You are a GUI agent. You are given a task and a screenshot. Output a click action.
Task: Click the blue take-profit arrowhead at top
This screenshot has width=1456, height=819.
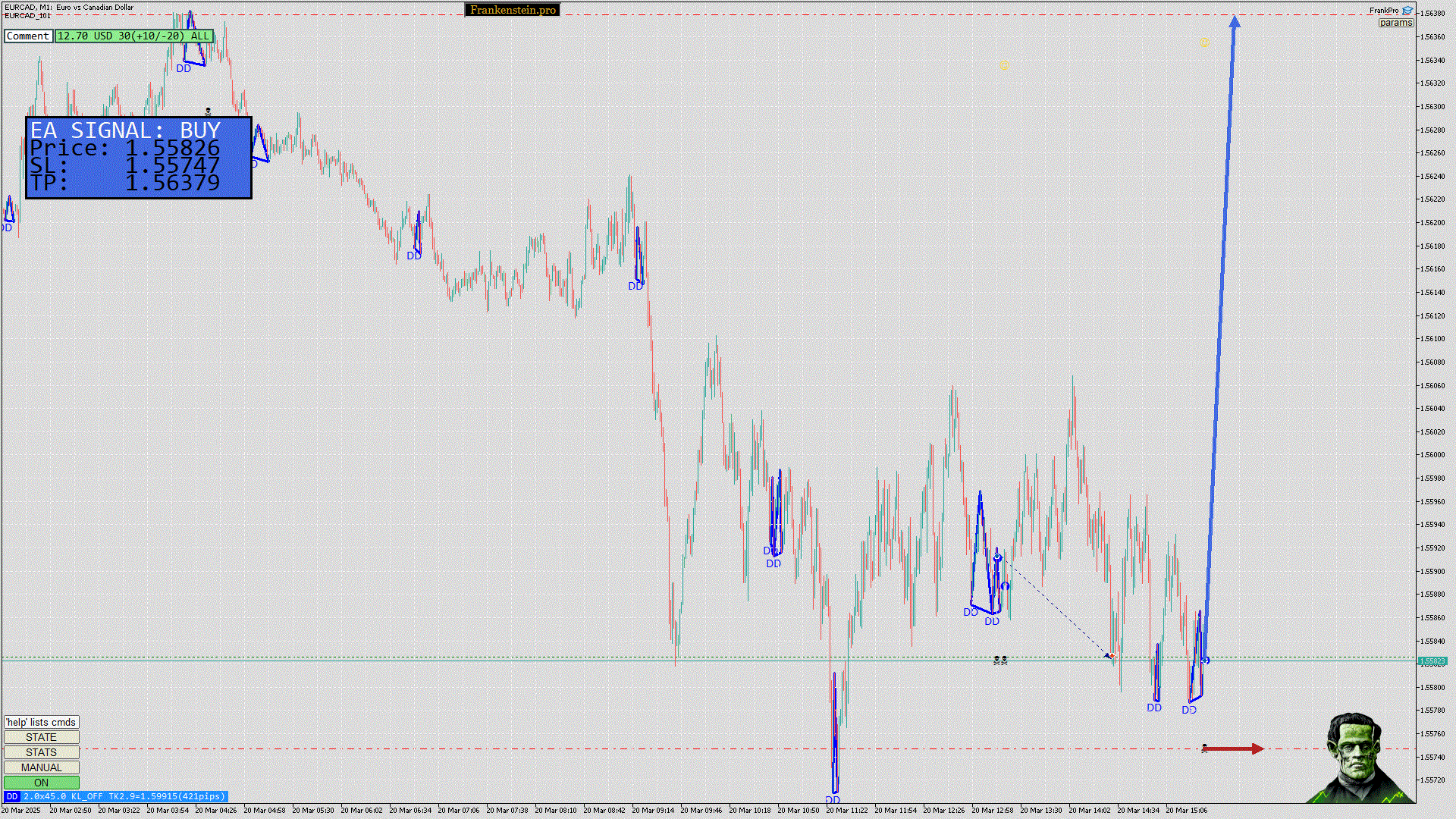pyautogui.click(x=1235, y=22)
